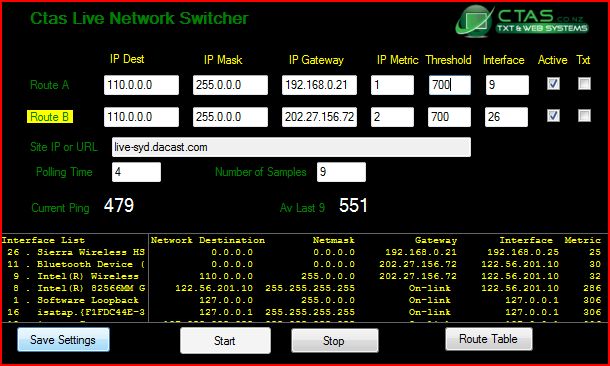610x366 pixels.
Task: Click the Number of Samples field
Action: click(341, 172)
